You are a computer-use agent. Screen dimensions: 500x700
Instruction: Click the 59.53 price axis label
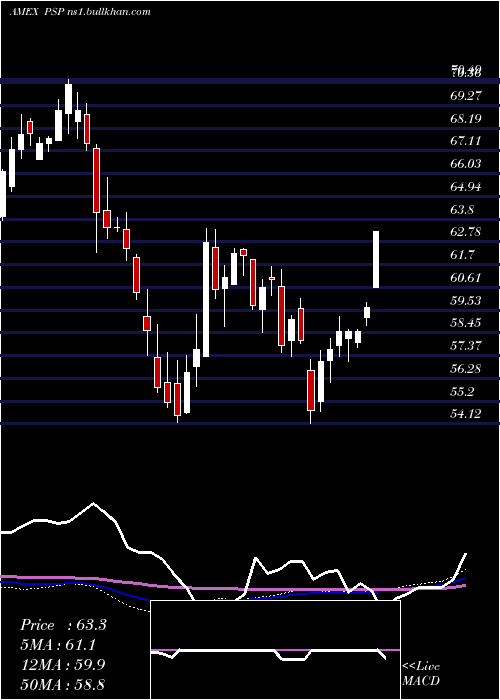click(466, 300)
